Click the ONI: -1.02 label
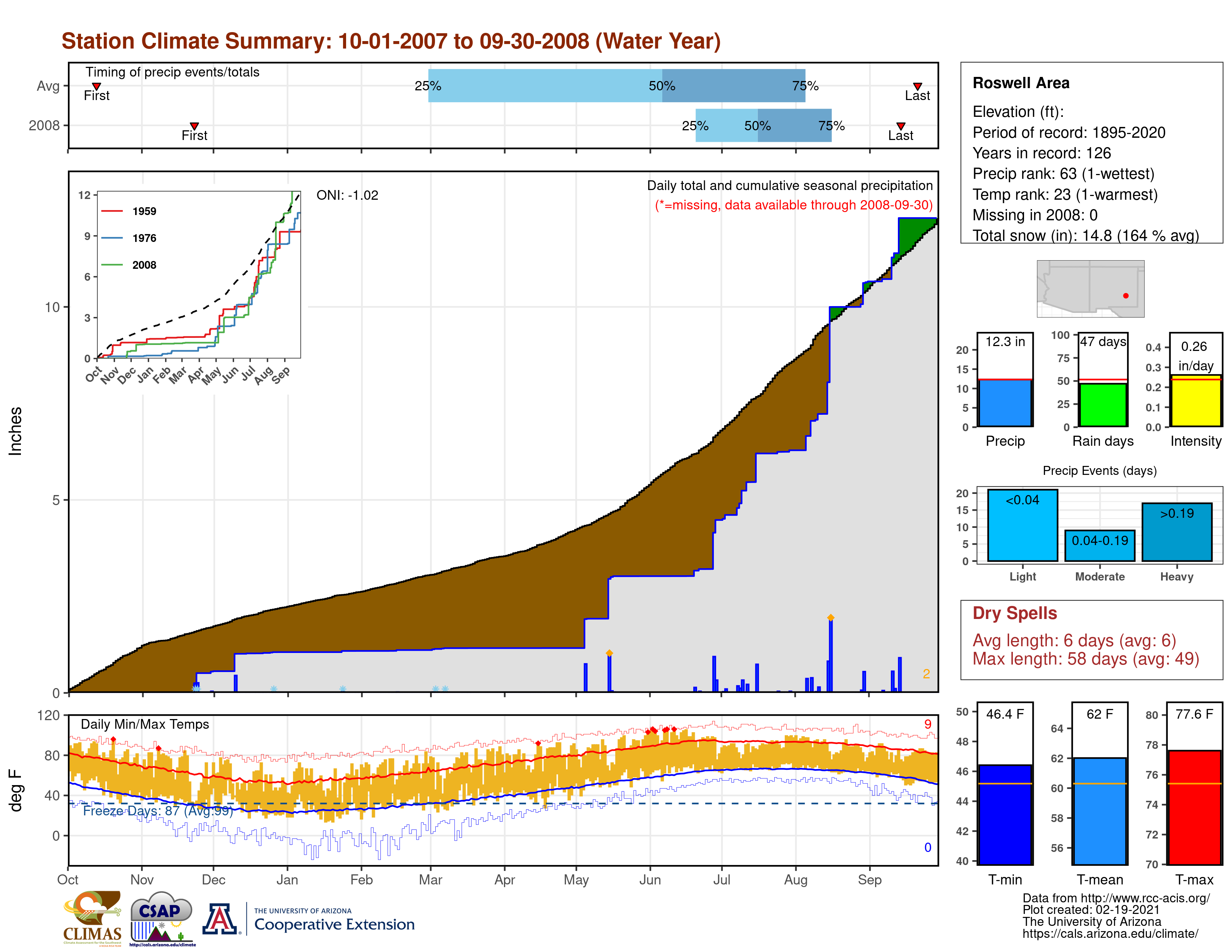 coord(348,195)
